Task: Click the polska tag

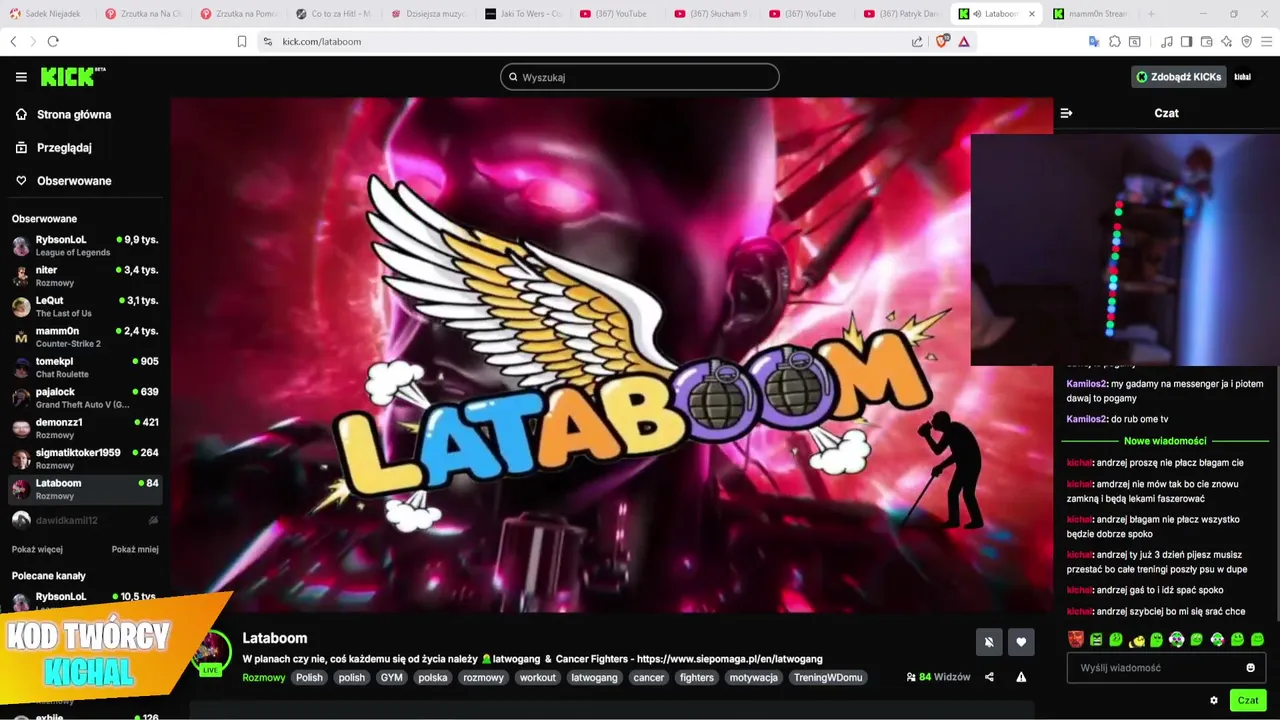Action: [433, 677]
